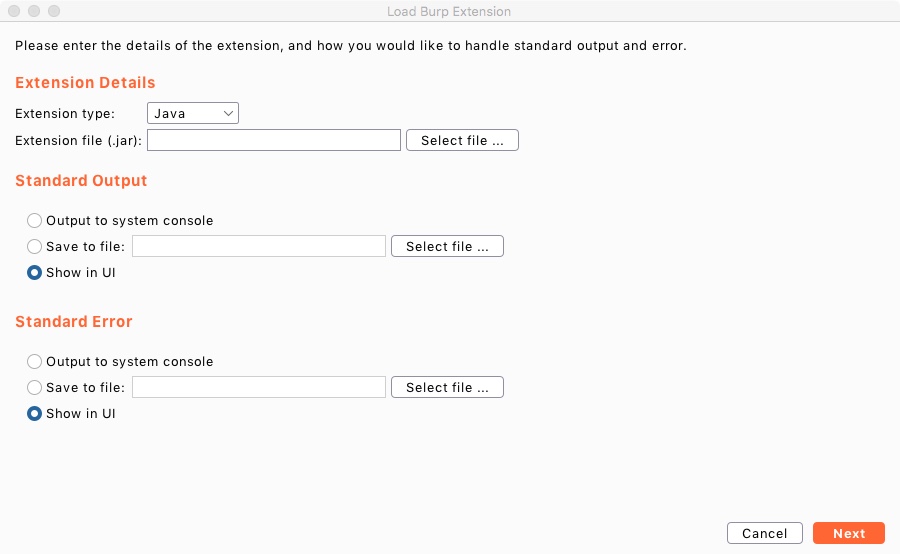Click the red close window button
900x554 pixels.
pyautogui.click(x=14, y=11)
